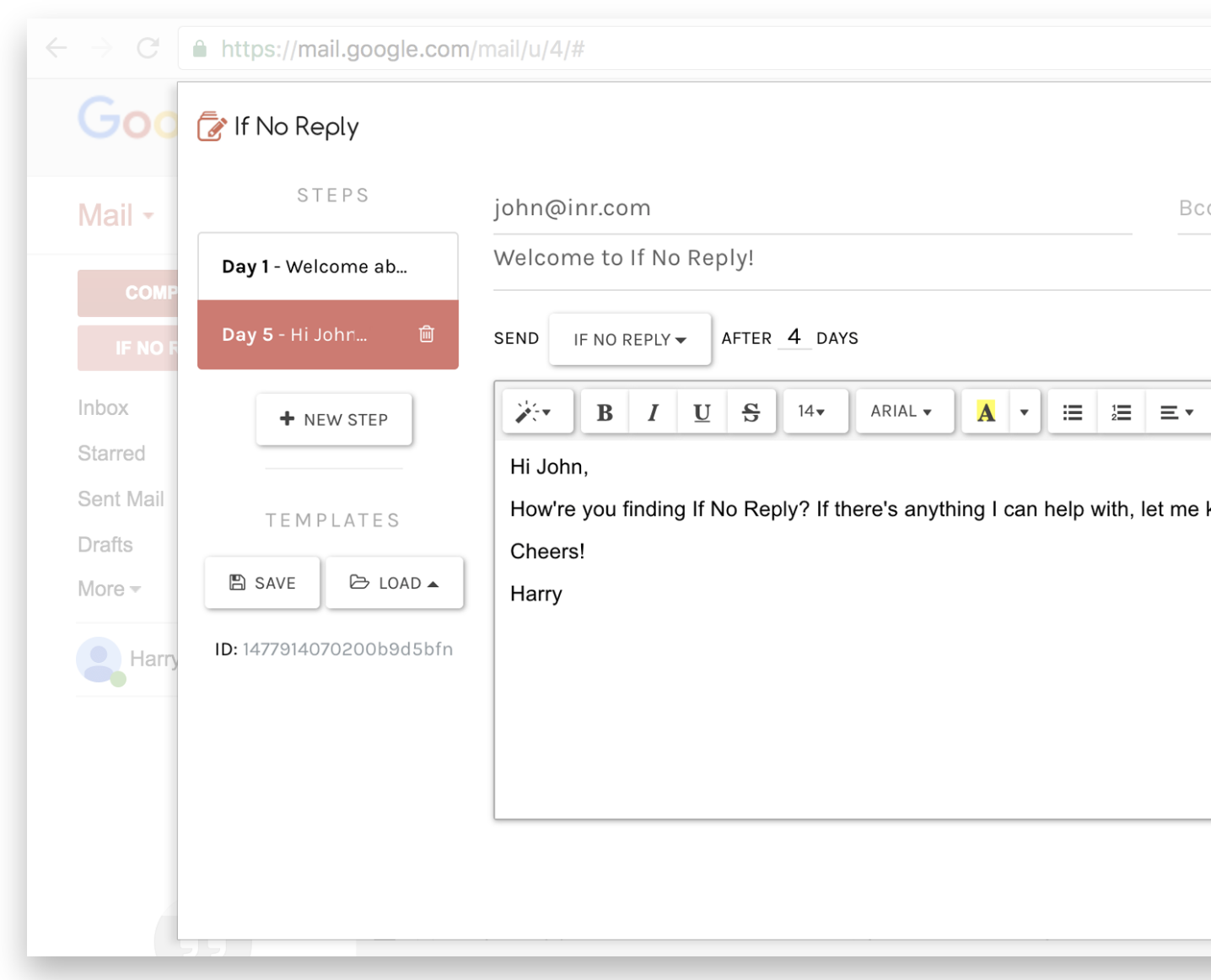Click the Gmail IF NO REPLY sidebar button
This screenshot has width=1211, height=980.
point(127,347)
